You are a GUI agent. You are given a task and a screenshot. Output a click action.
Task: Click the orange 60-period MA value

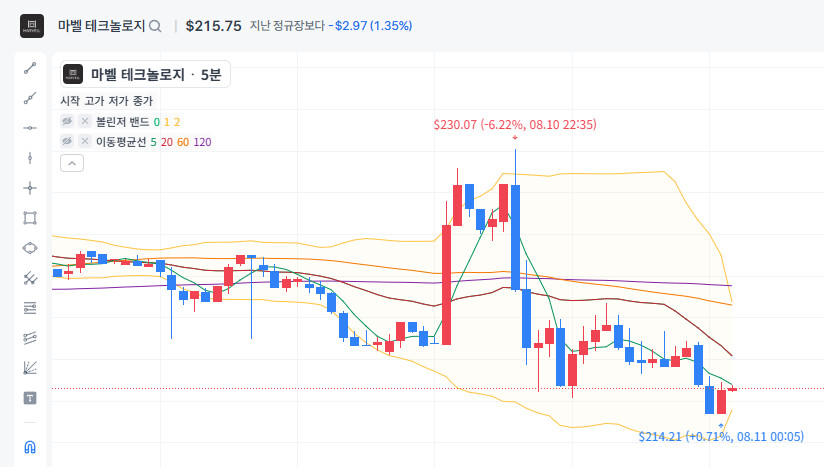pos(183,142)
